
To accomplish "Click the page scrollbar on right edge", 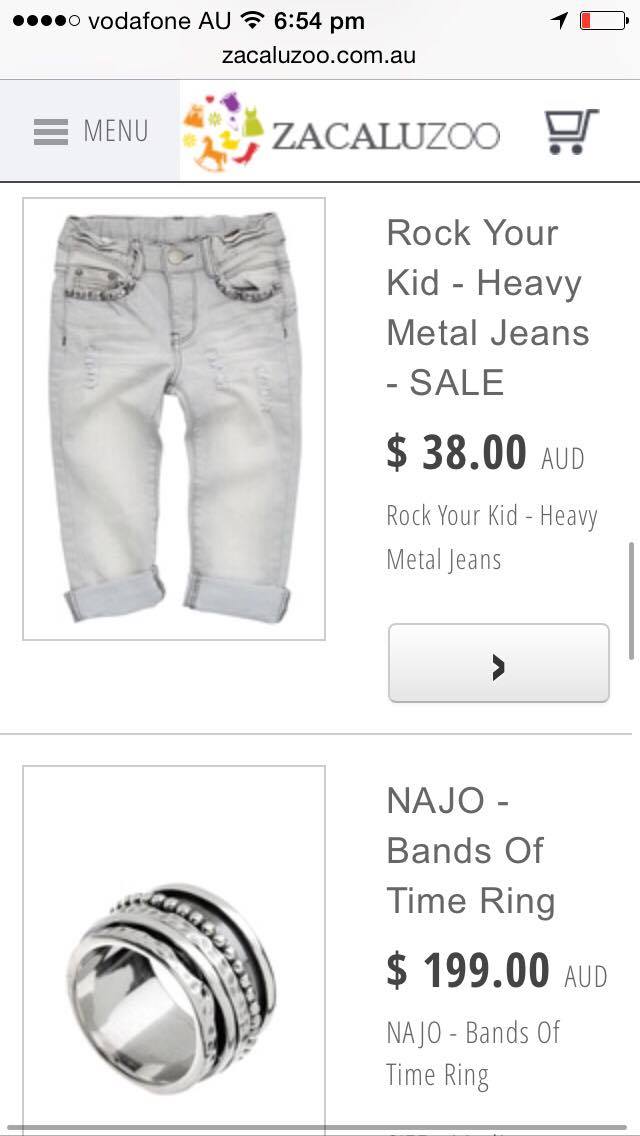I will (x=631, y=600).
